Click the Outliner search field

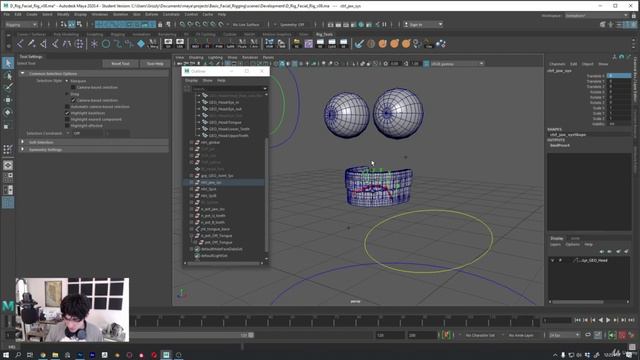tap(229, 88)
